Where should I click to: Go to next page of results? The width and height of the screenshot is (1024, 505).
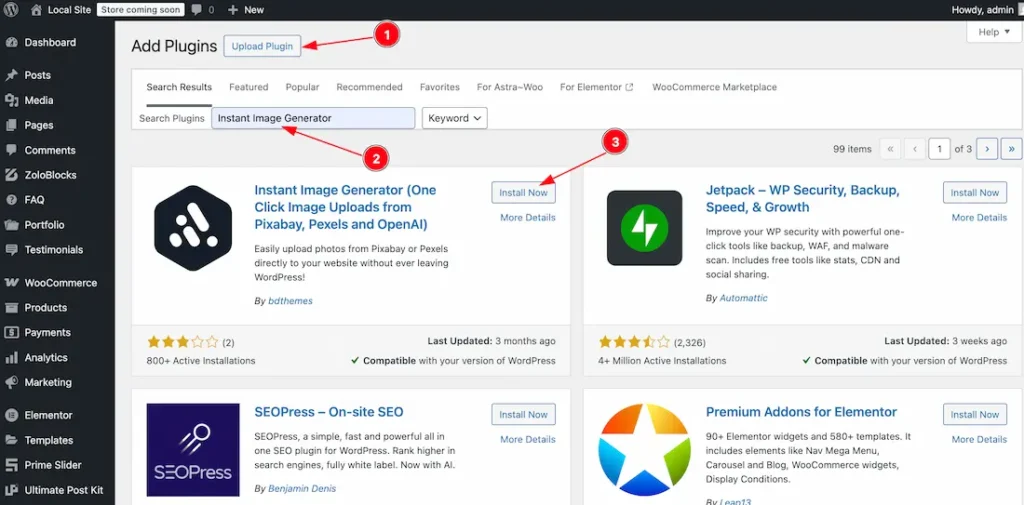coord(987,149)
